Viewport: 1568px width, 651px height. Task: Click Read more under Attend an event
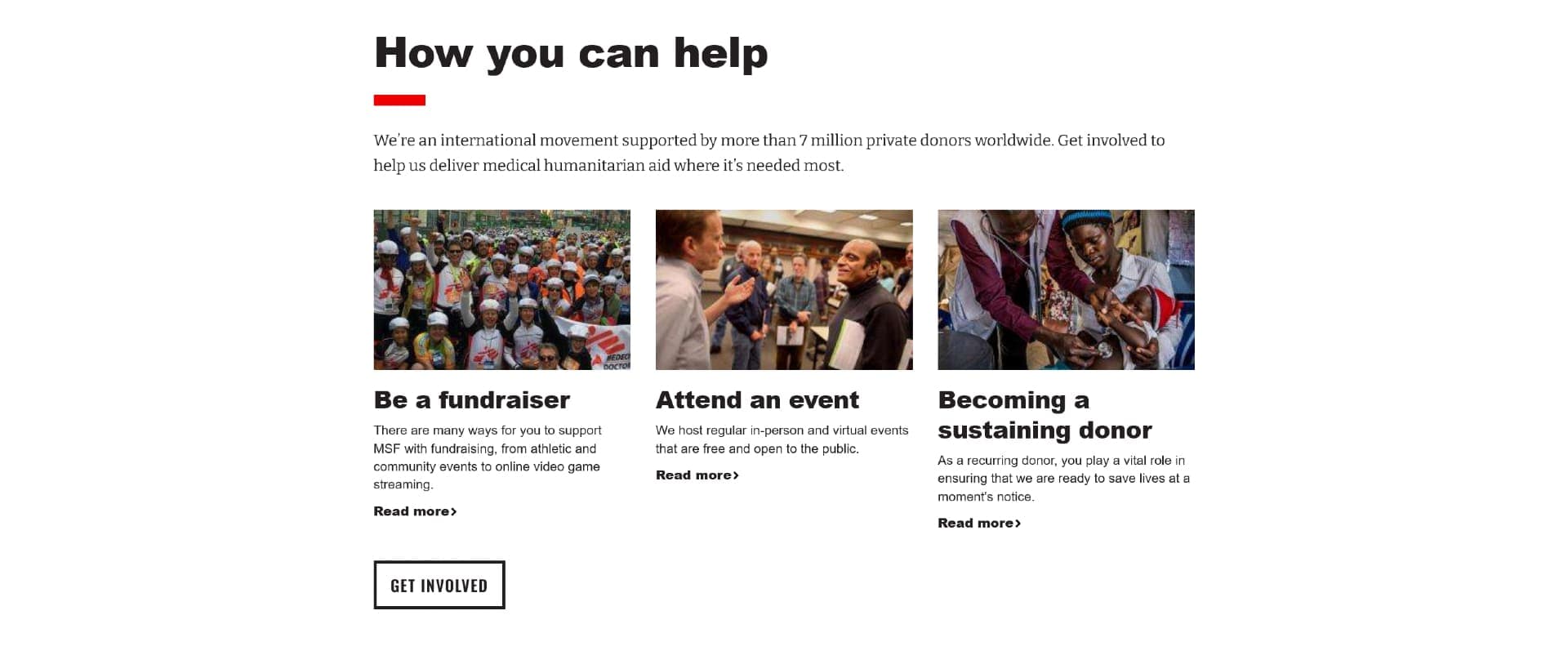click(693, 475)
